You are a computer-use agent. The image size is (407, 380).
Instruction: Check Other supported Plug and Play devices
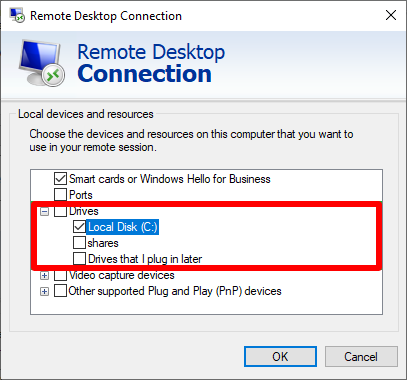tap(60, 291)
